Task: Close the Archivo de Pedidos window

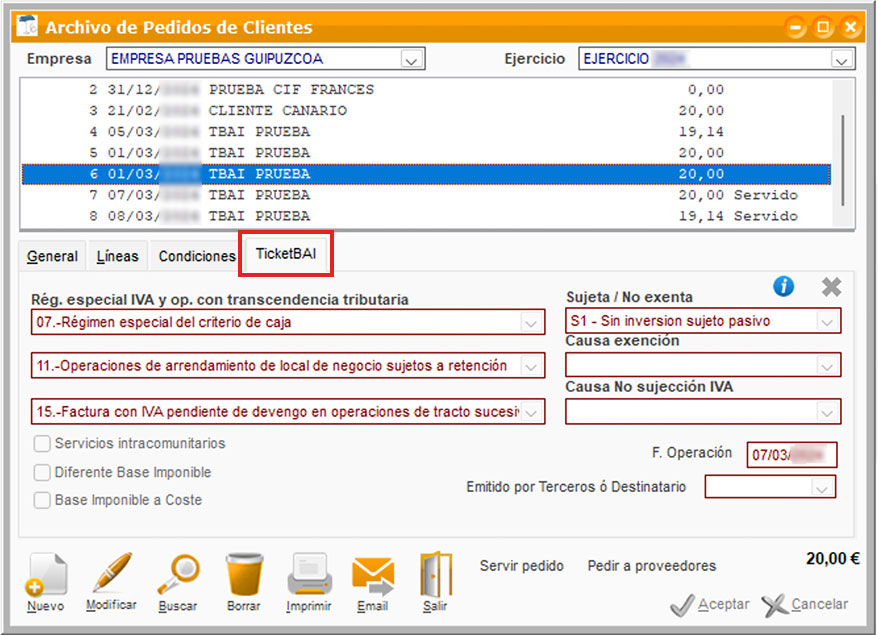Action: [x=850, y=27]
